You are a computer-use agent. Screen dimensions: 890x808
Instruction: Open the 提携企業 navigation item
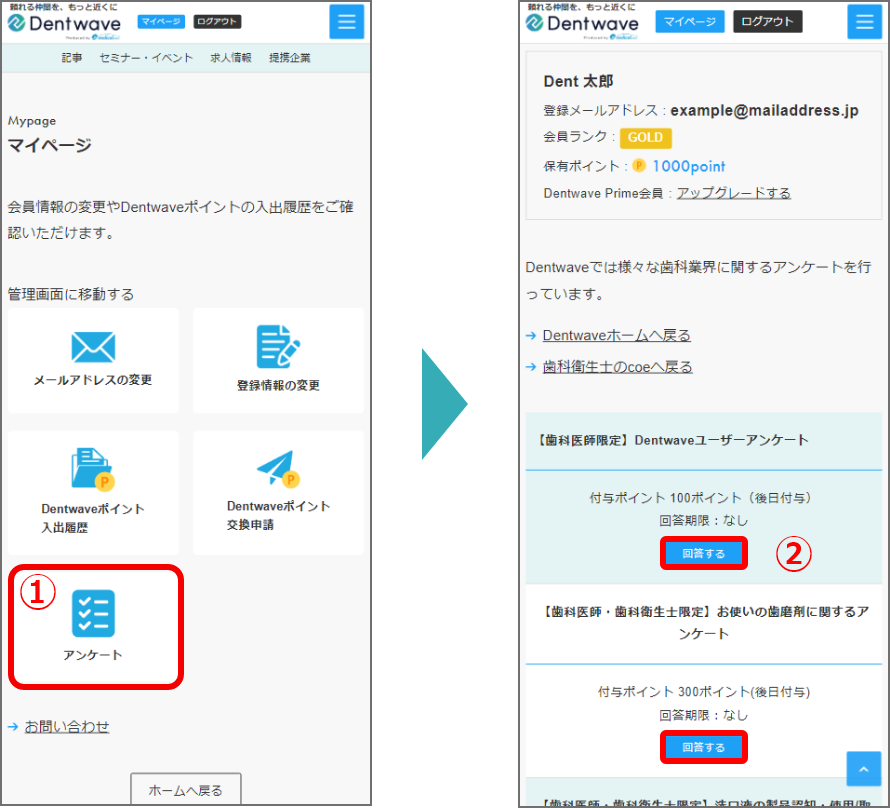pos(290,58)
